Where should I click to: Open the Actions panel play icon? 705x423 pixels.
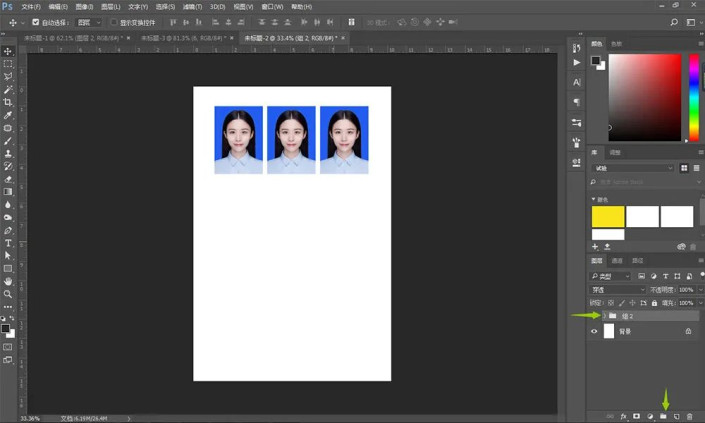pos(576,62)
